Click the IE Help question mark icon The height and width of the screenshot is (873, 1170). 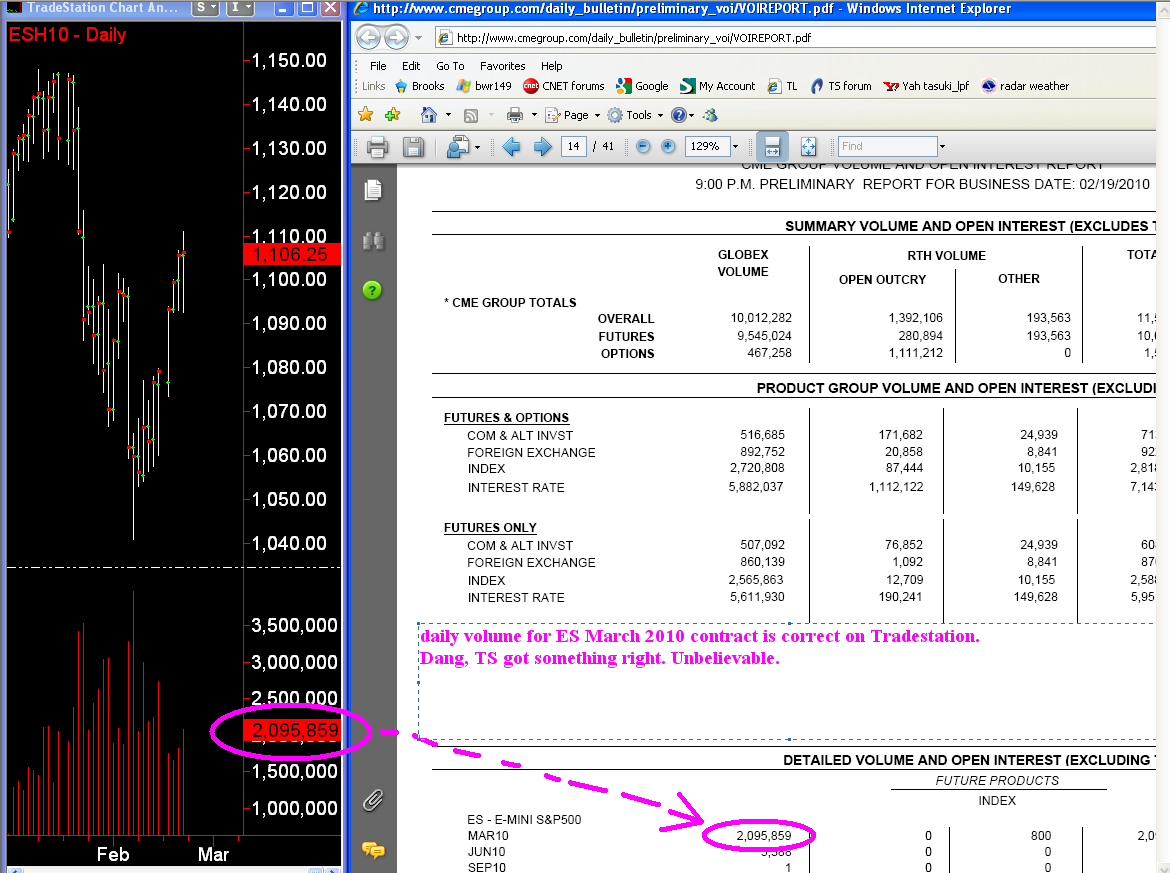pos(678,115)
